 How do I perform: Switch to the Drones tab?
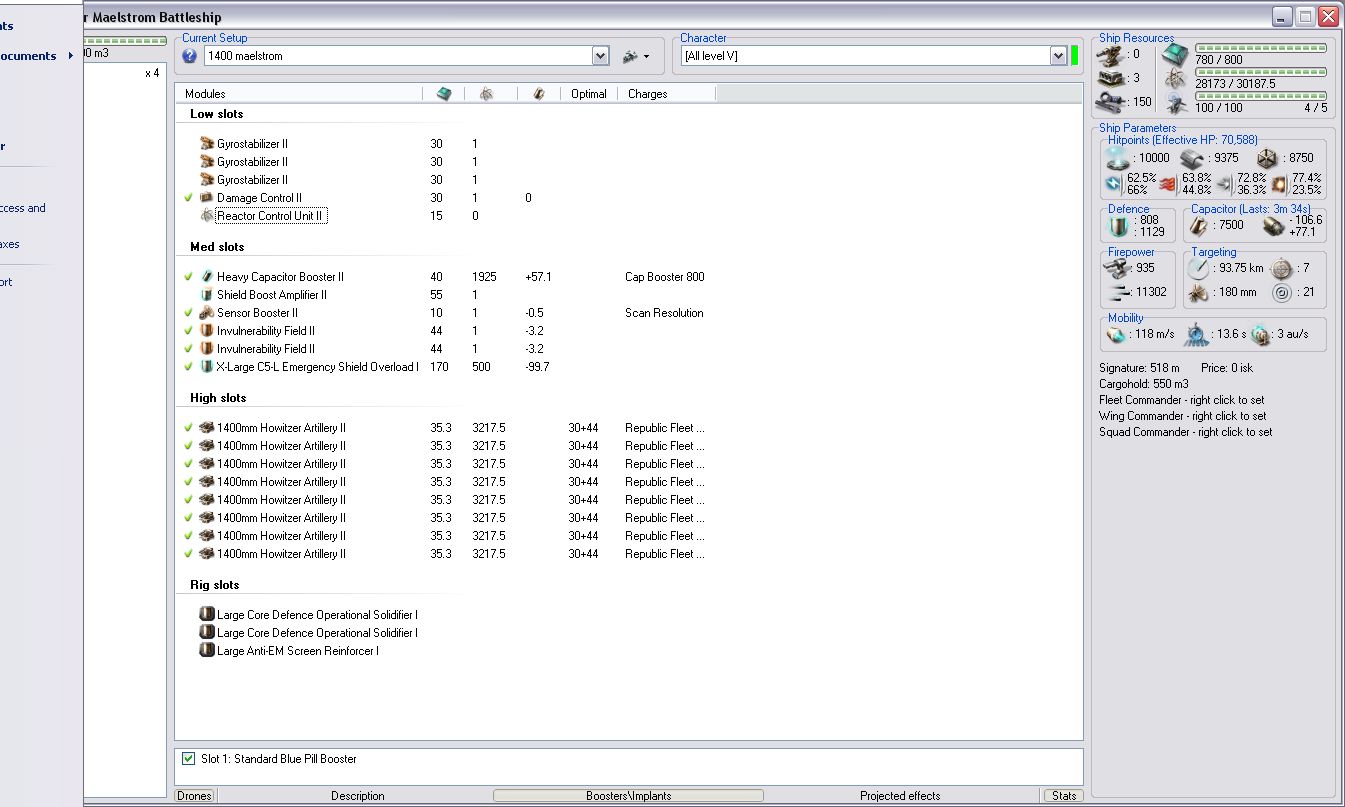tap(194, 796)
